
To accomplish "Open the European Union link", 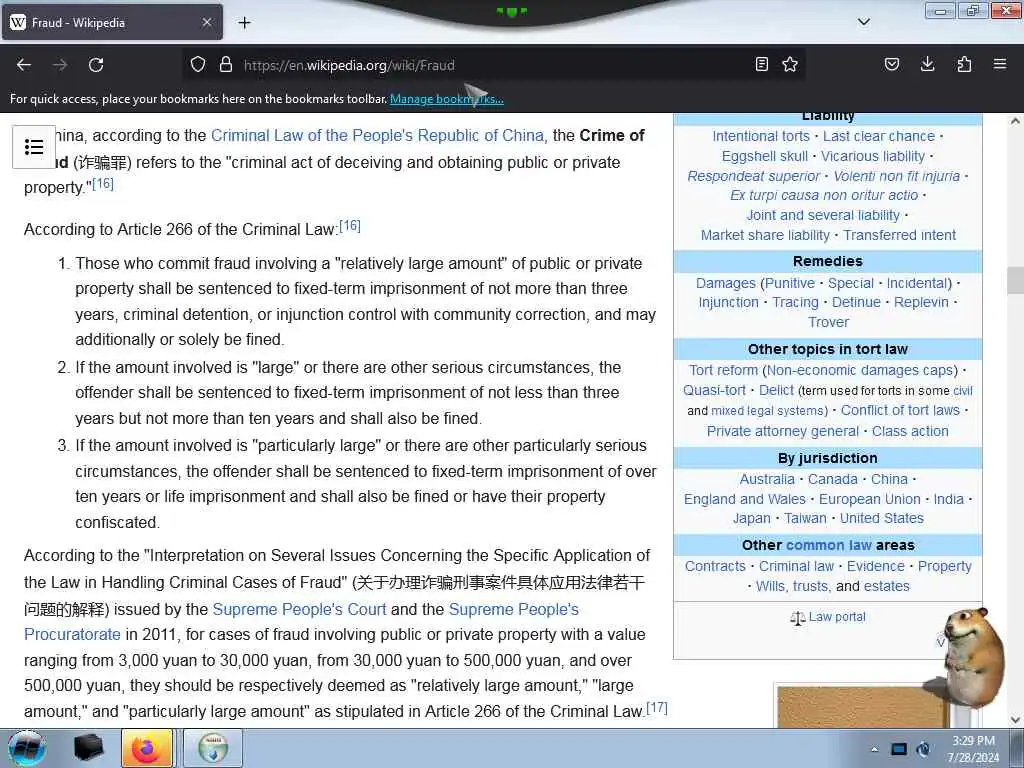I will tap(869, 499).
